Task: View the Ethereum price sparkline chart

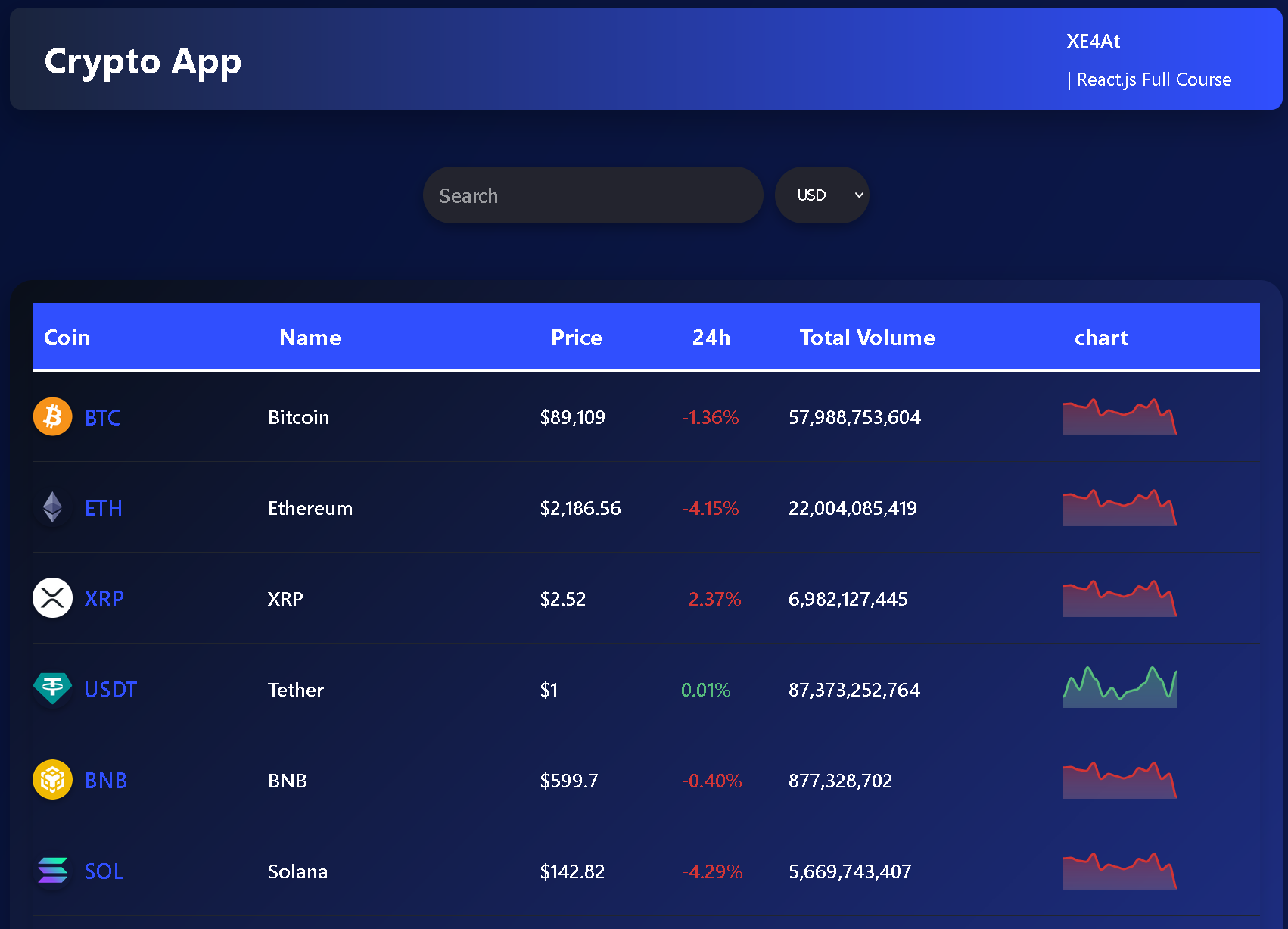Action: coord(1120,507)
